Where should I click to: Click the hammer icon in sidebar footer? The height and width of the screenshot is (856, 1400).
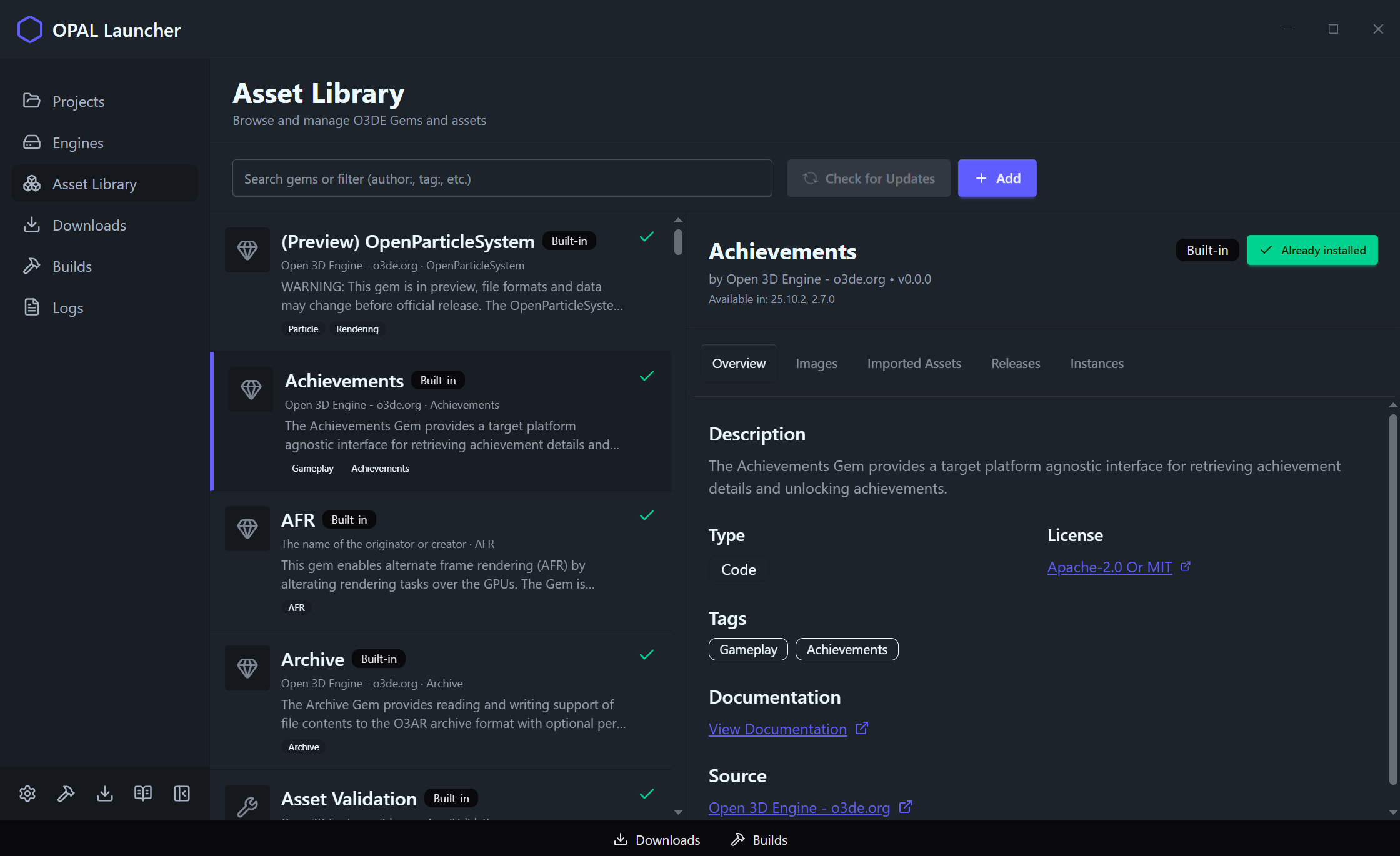tap(66, 794)
